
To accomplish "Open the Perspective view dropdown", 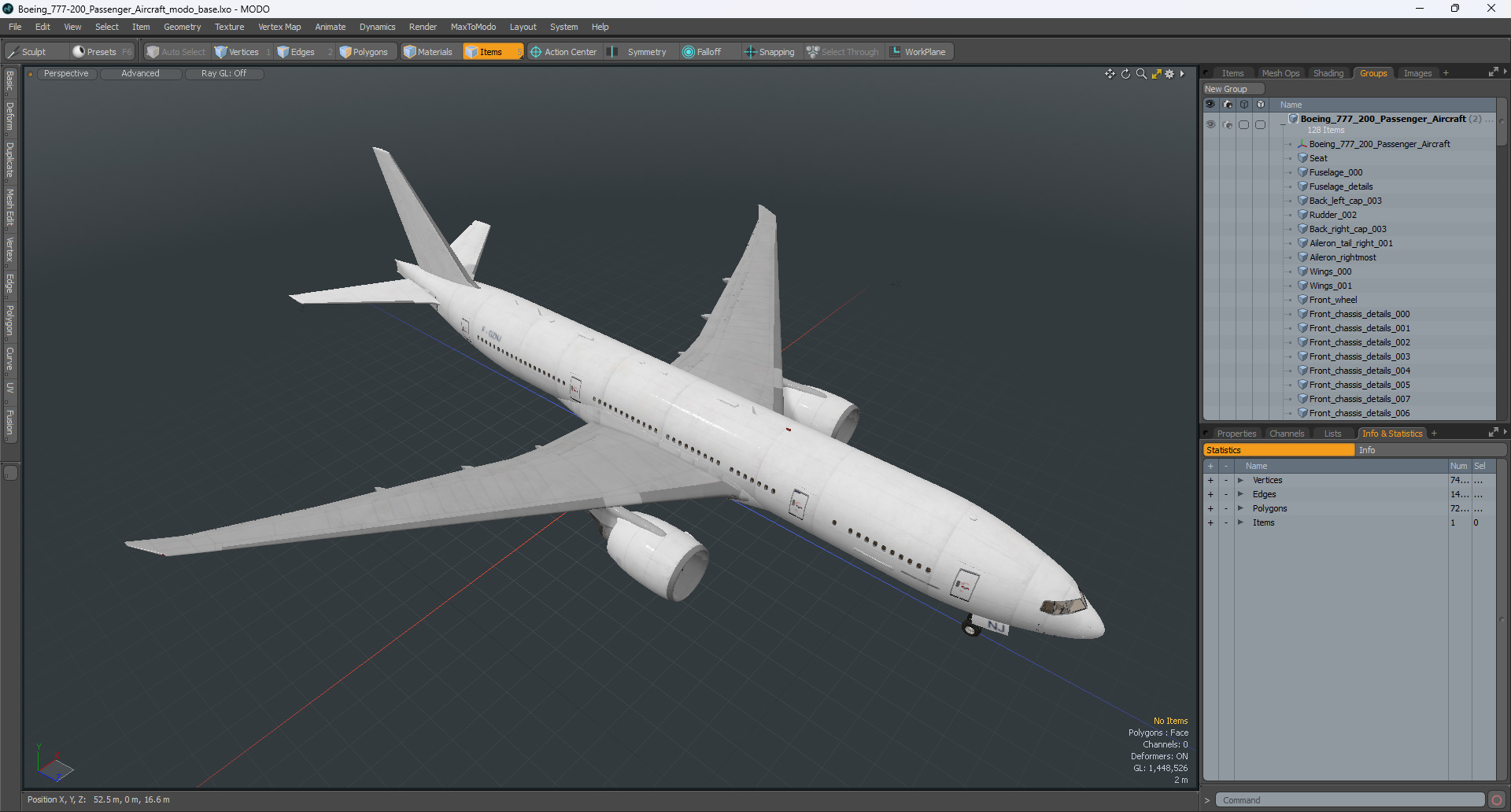I will click(x=66, y=74).
